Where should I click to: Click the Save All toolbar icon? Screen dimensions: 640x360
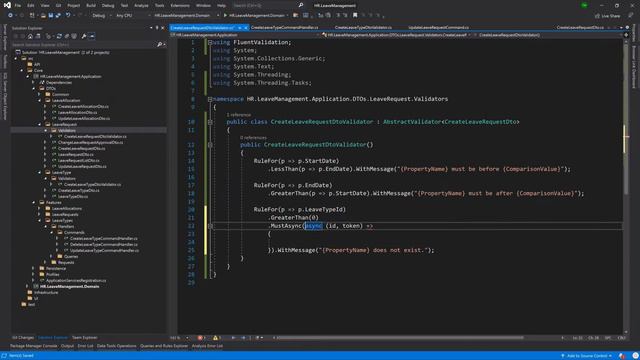point(58,16)
